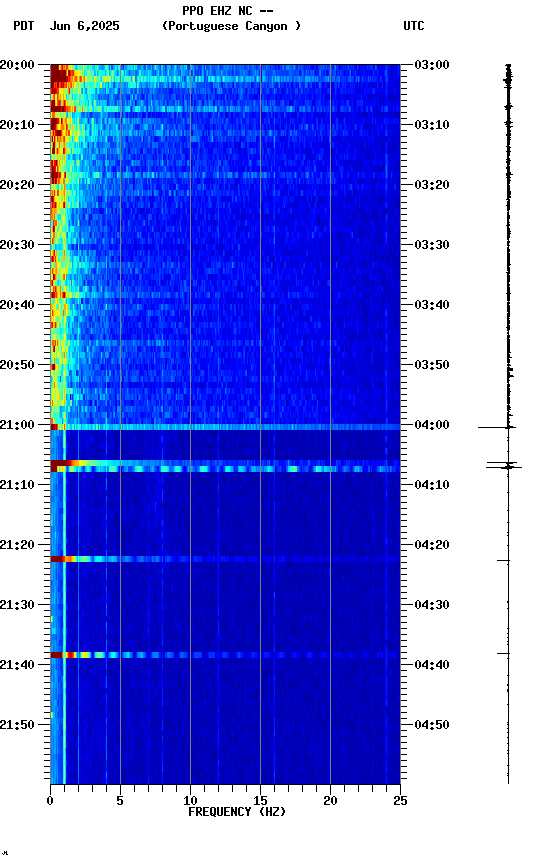Click the 04:40 UTC time label
The height and width of the screenshot is (864, 552).
coord(432,665)
